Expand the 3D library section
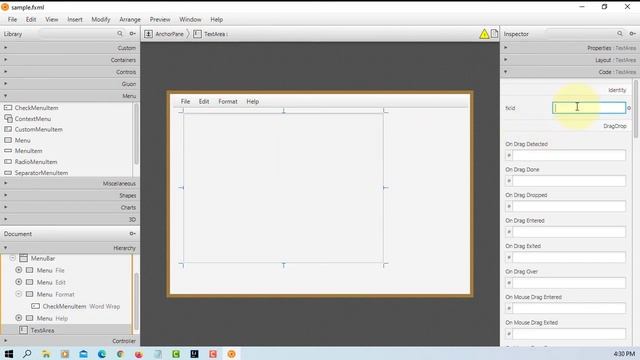Screen dimensions: 640x360 point(70,219)
